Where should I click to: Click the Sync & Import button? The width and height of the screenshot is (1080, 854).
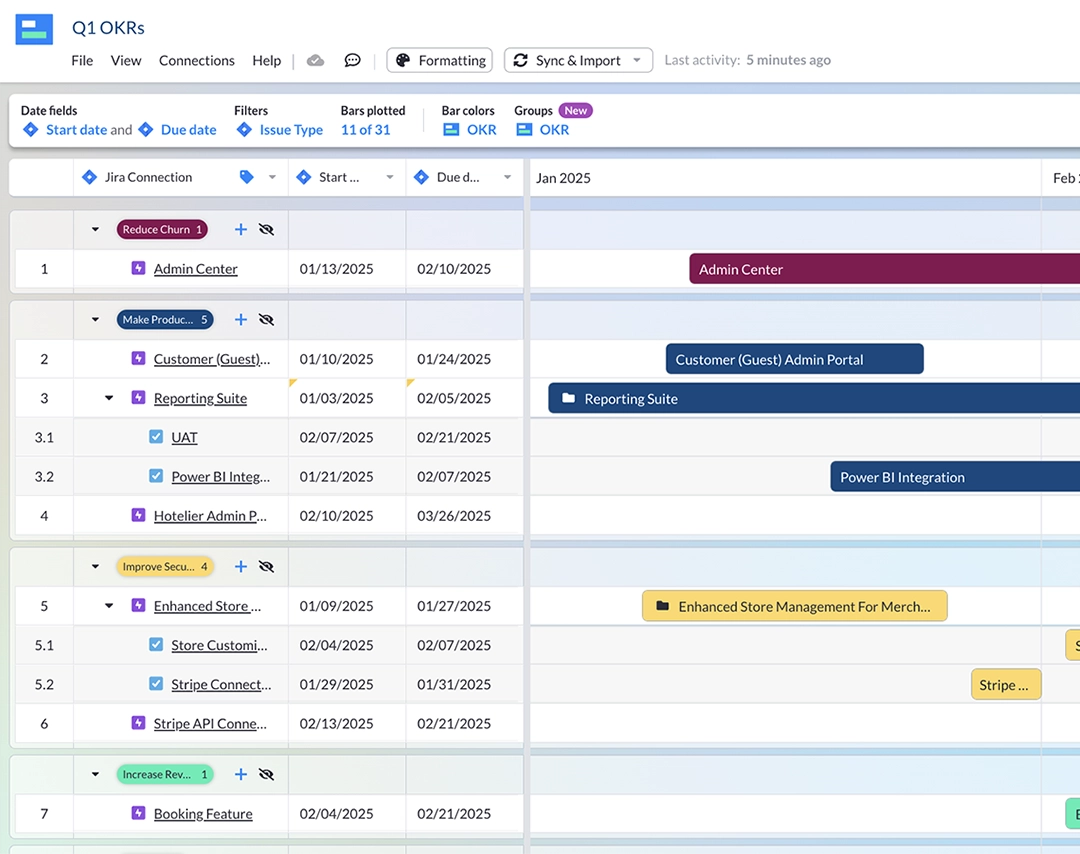579,60
